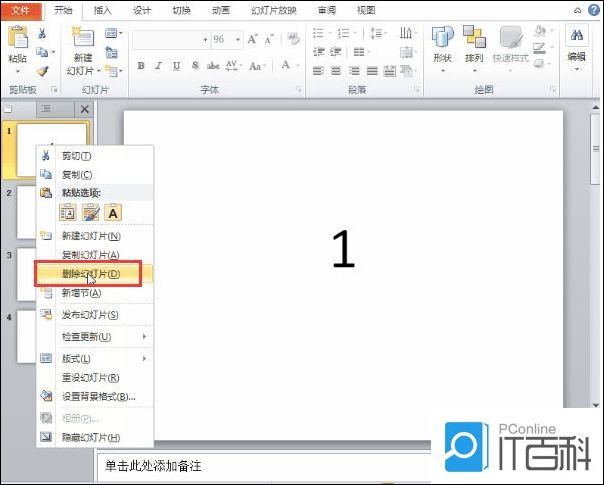Select New Slide (新建幻灯片) in context menu
The image size is (604, 485).
[x=95, y=236]
